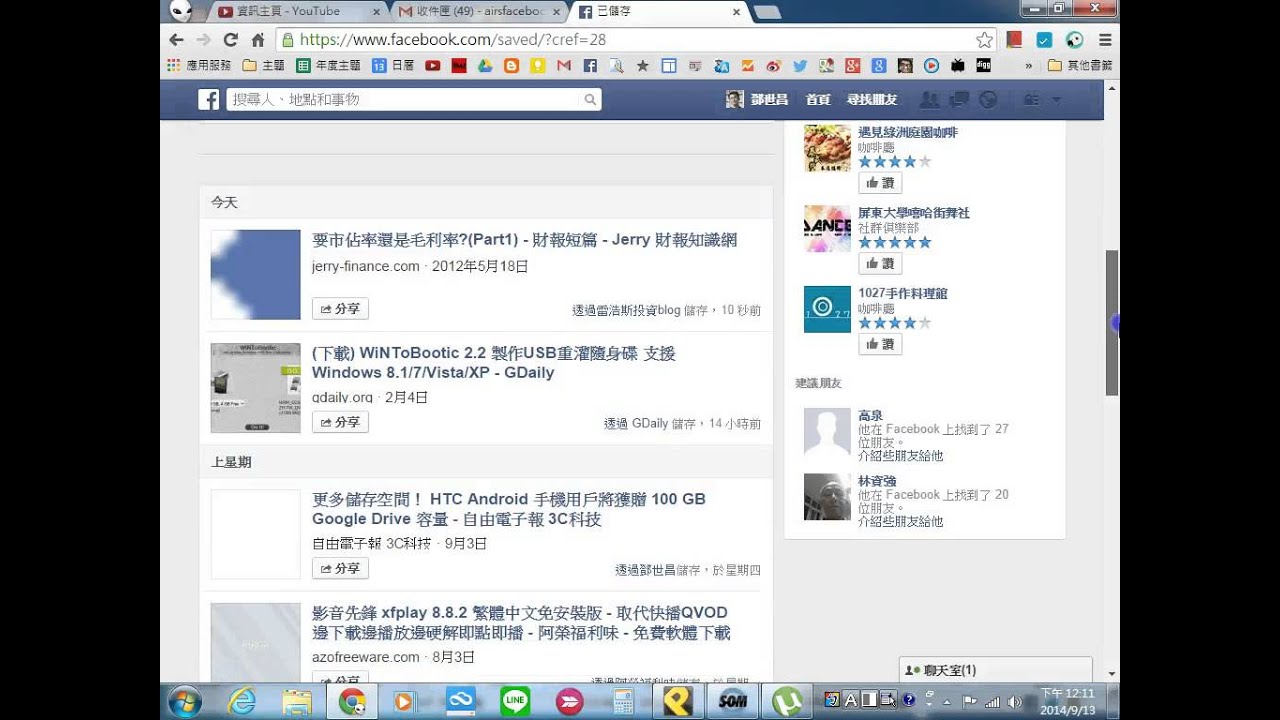Switch to the YouTube 資訊主頁 tab
1280x720 pixels.
300,12
